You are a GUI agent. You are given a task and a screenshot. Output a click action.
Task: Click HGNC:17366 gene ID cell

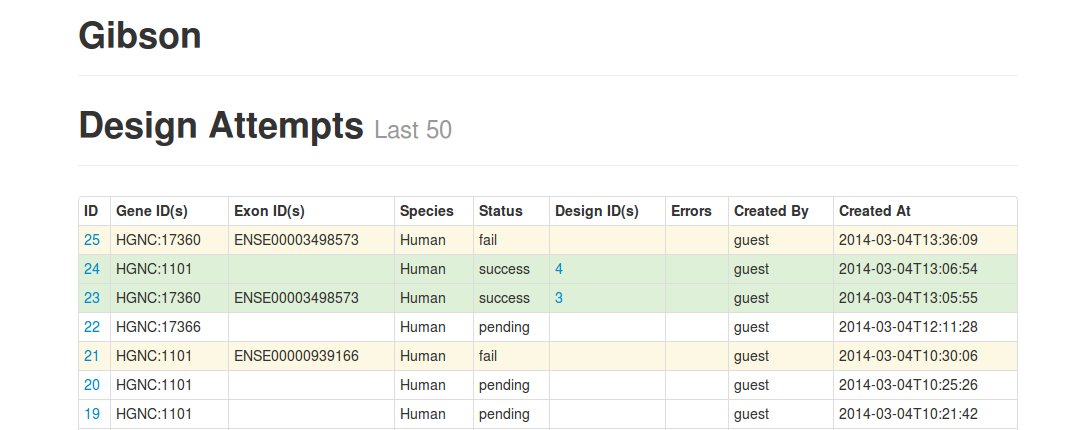[x=159, y=327]
